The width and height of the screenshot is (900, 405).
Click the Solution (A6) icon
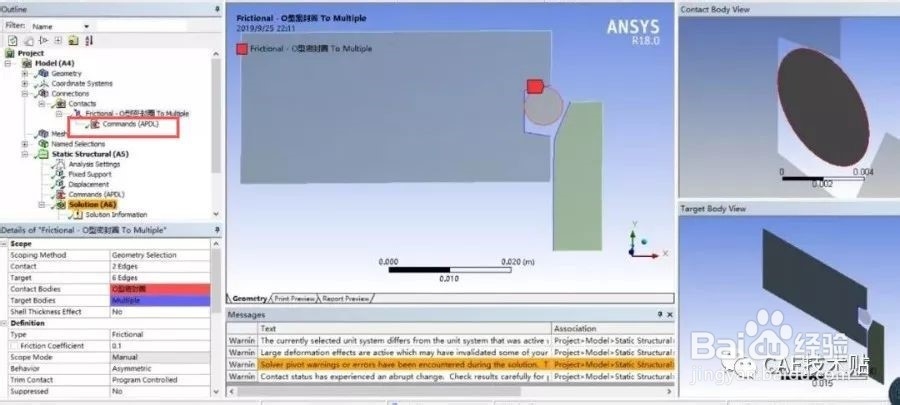(60, 205)
